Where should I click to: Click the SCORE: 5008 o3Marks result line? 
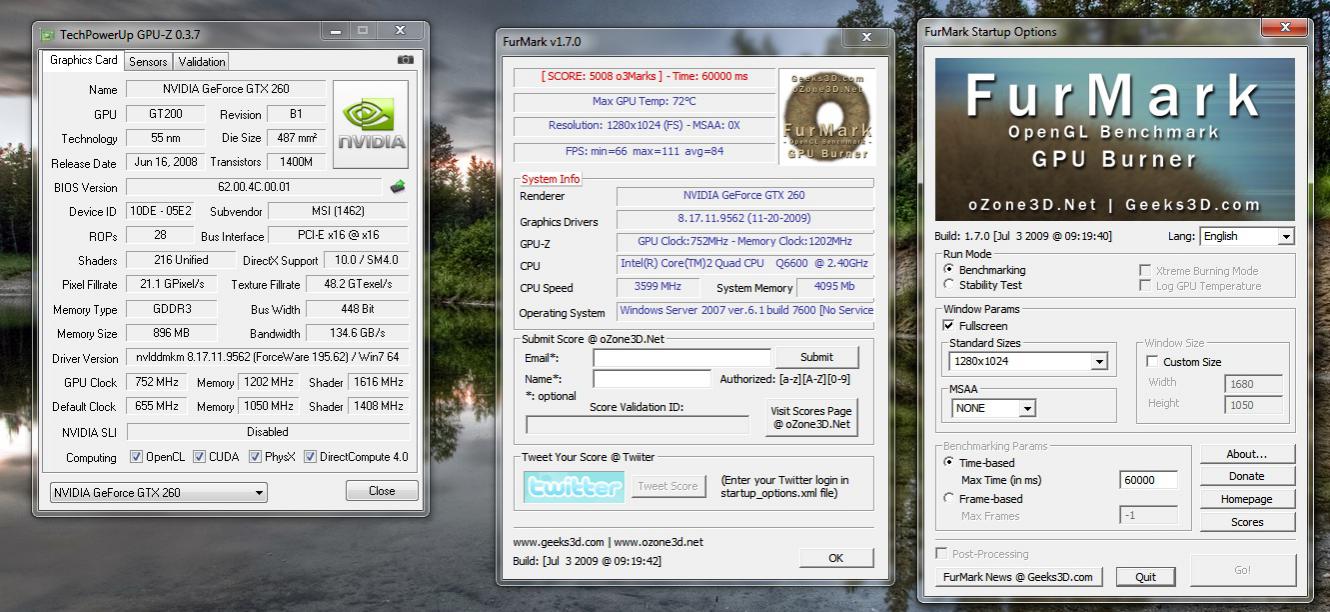click(x=643, y=77)
